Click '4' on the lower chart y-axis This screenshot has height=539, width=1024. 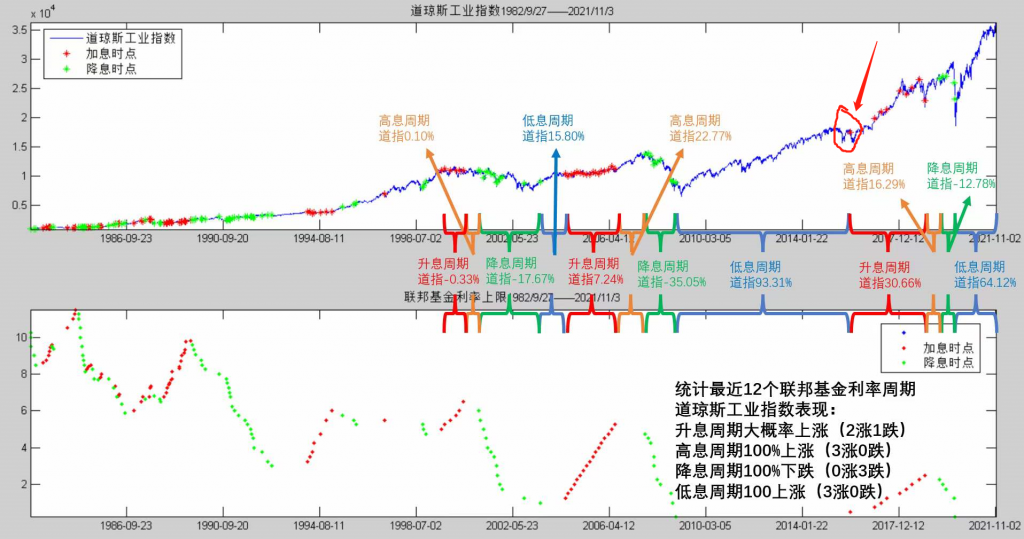25,448
